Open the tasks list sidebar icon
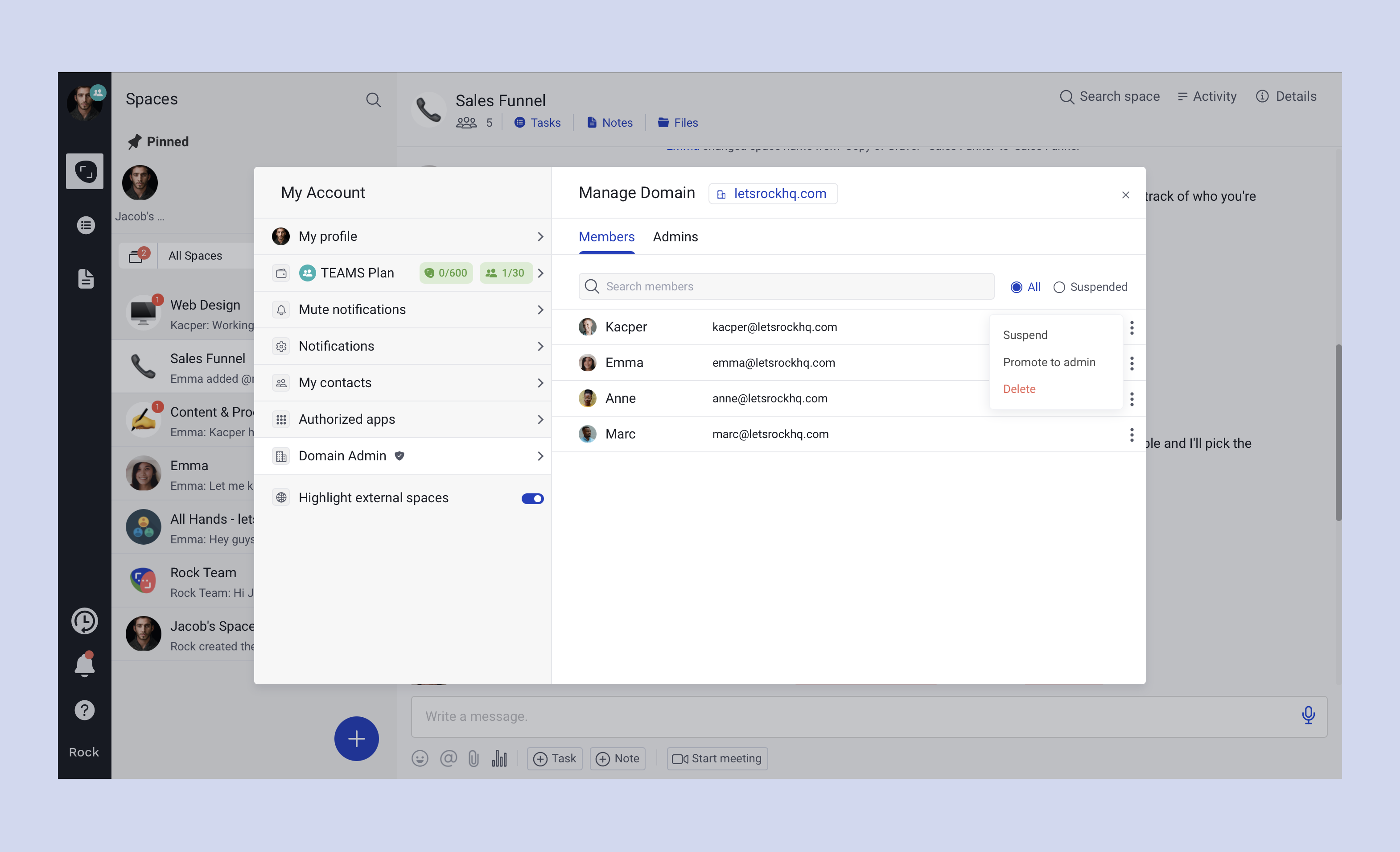 pos(85,225)
